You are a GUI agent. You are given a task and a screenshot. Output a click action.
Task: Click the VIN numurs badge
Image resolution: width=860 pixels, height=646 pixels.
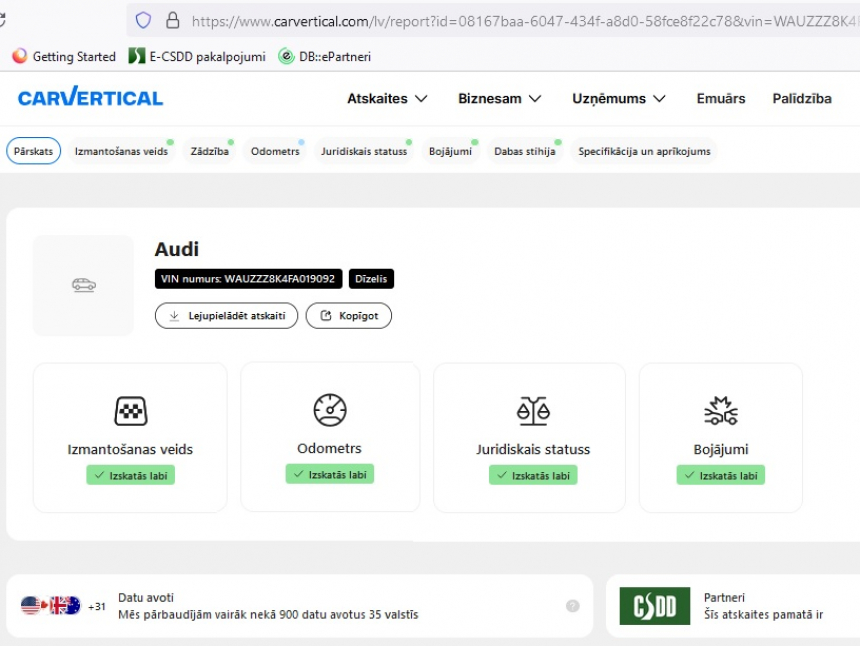248,279
